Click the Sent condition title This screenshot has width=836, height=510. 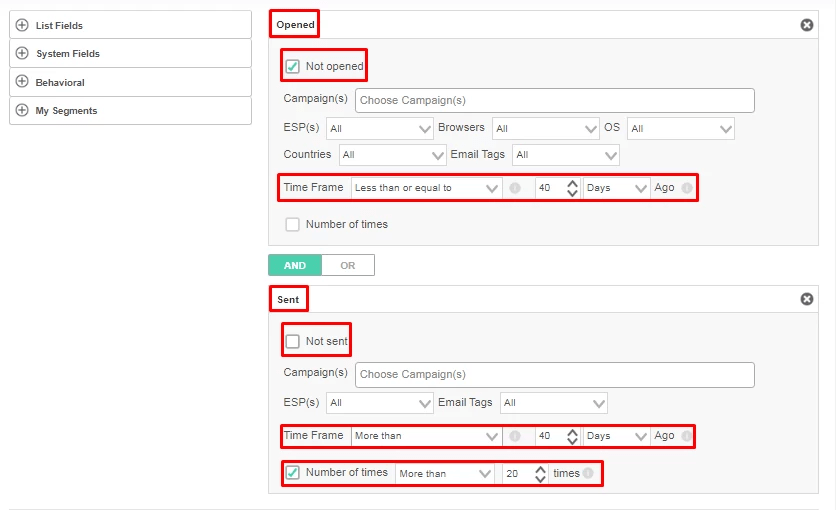point(288,299)
